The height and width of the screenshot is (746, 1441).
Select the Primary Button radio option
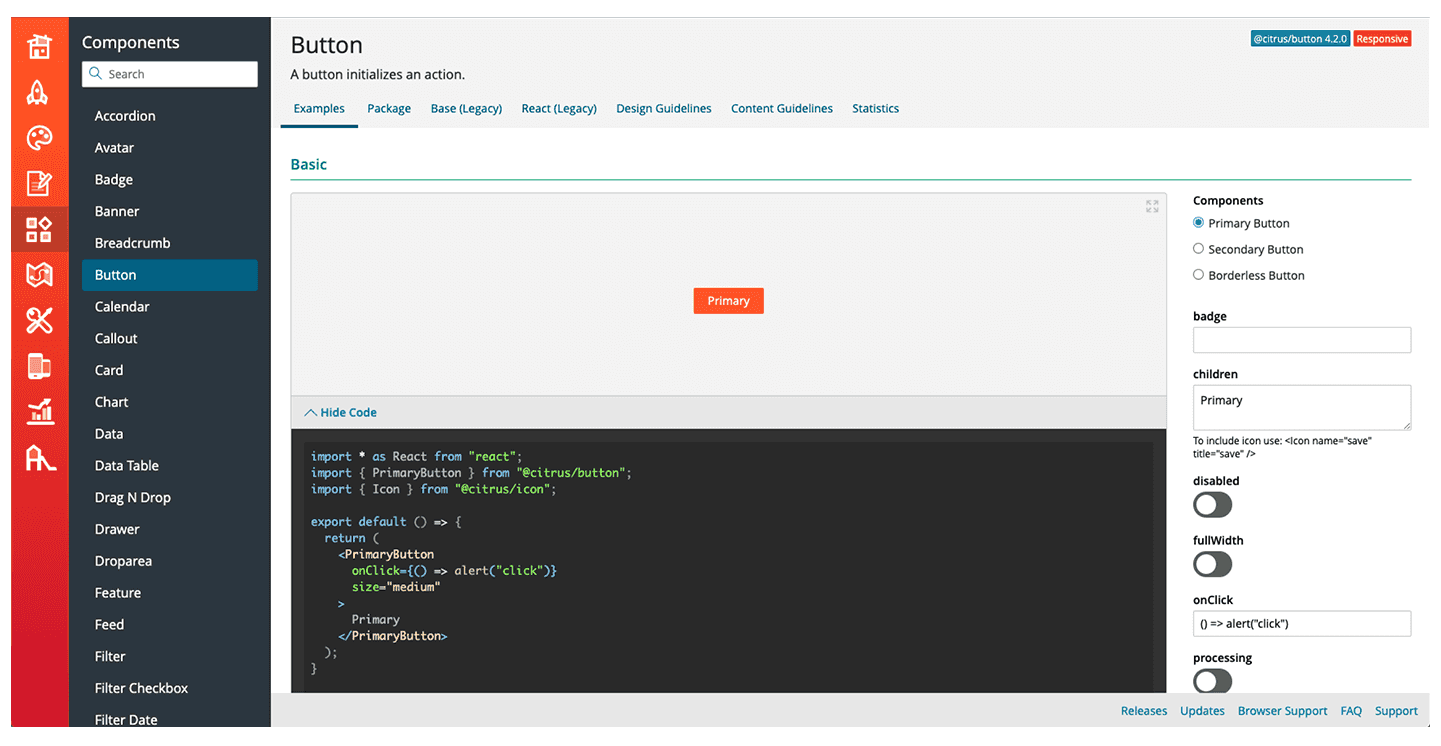(1198, 223)
